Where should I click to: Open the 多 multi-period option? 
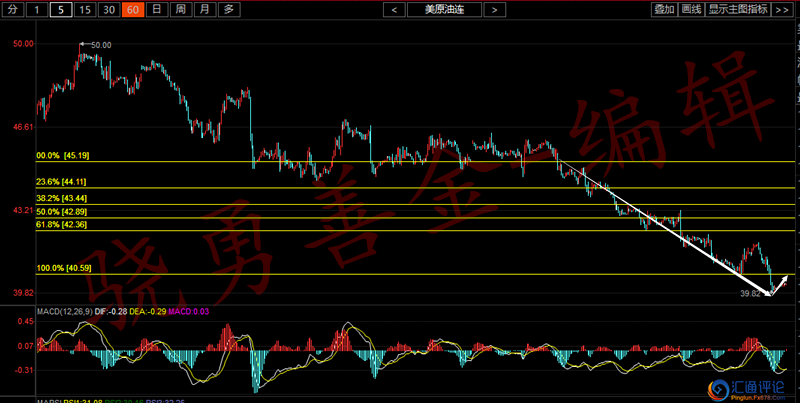[229, 9]
